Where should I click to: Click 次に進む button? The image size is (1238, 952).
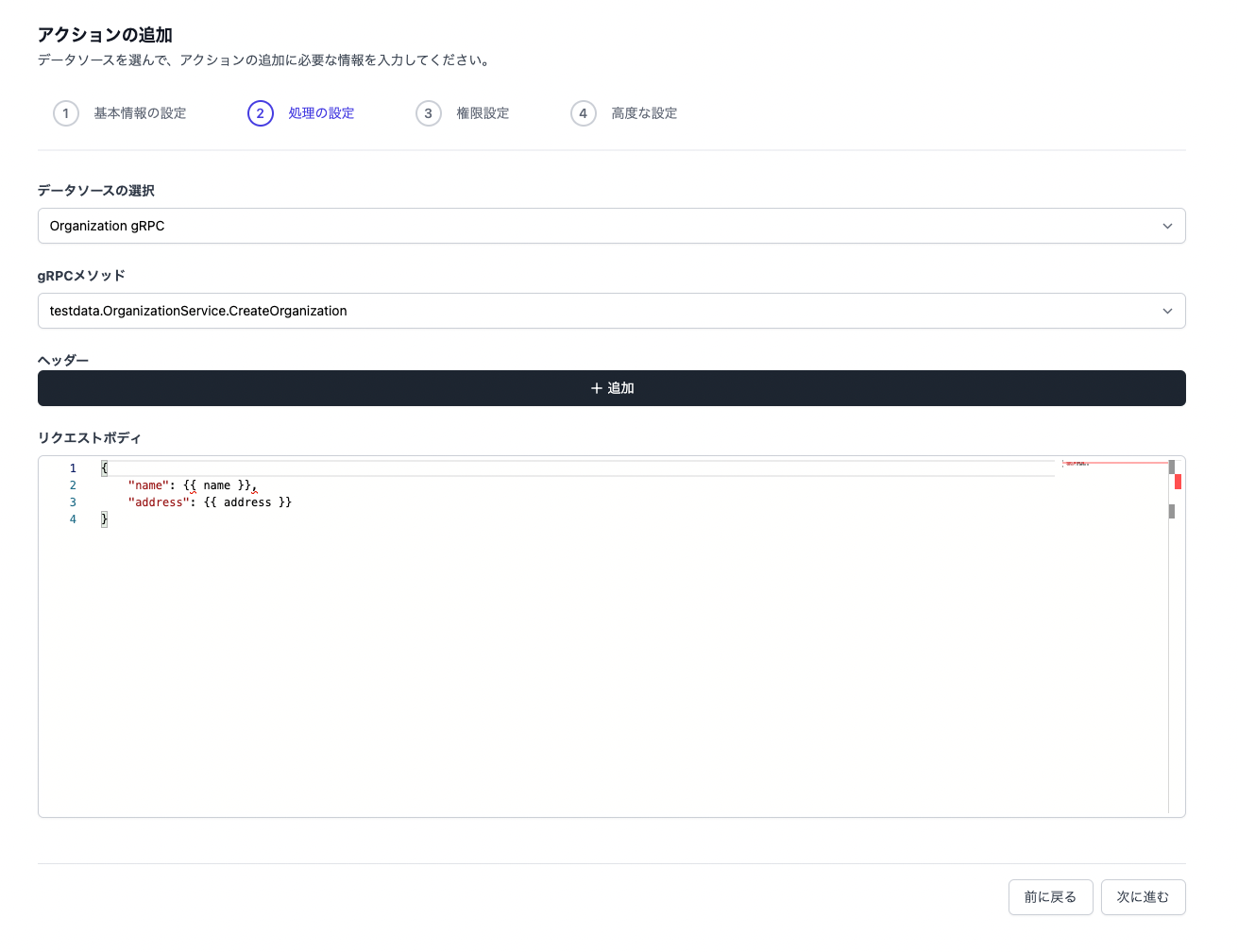pyautogui.click(x=1143, y=897)
